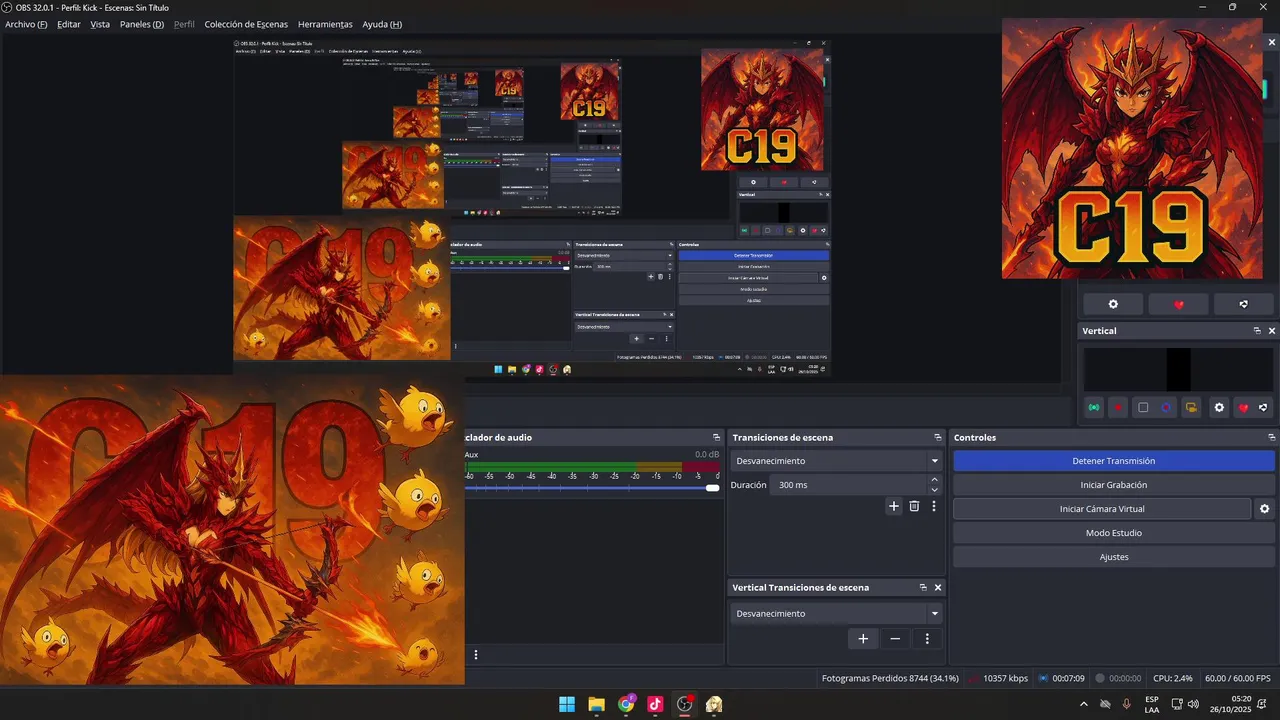This screenshot has width=1280, height=720.
Task: Toggle Modo Estudio
Action: pyautogui.click(x=1114, y=533)
